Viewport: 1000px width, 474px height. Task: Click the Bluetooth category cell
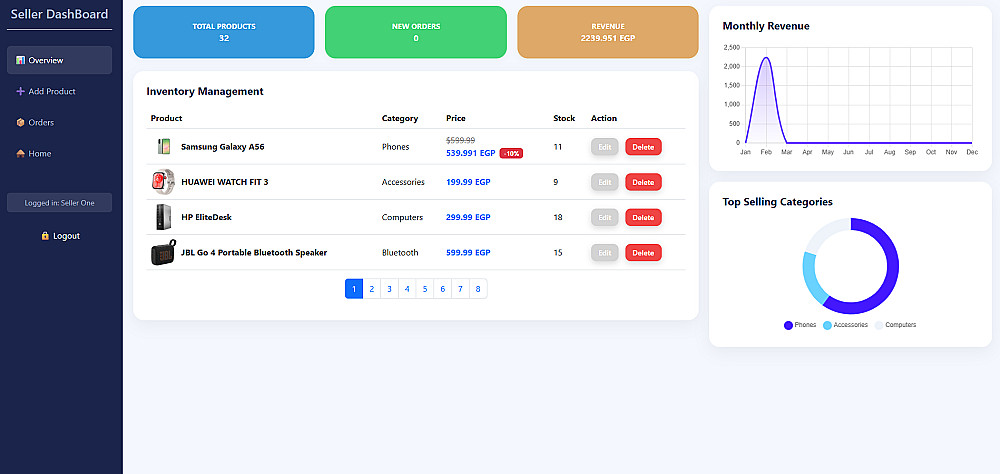(400, 253)
